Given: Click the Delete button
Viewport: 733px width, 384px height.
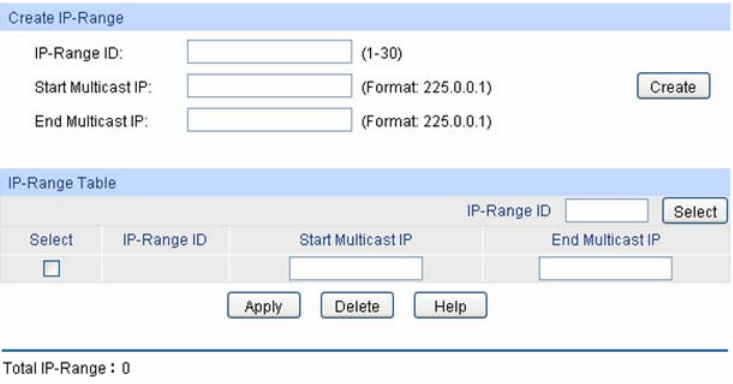Looking at the screenshot, I should tap(357, 306).
